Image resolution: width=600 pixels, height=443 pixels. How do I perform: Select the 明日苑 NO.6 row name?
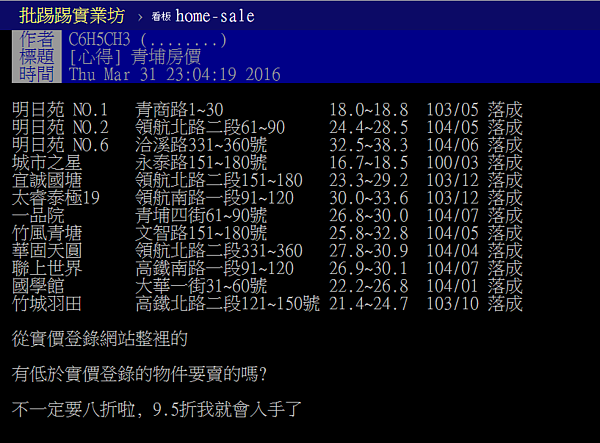[x=60, y=145]
